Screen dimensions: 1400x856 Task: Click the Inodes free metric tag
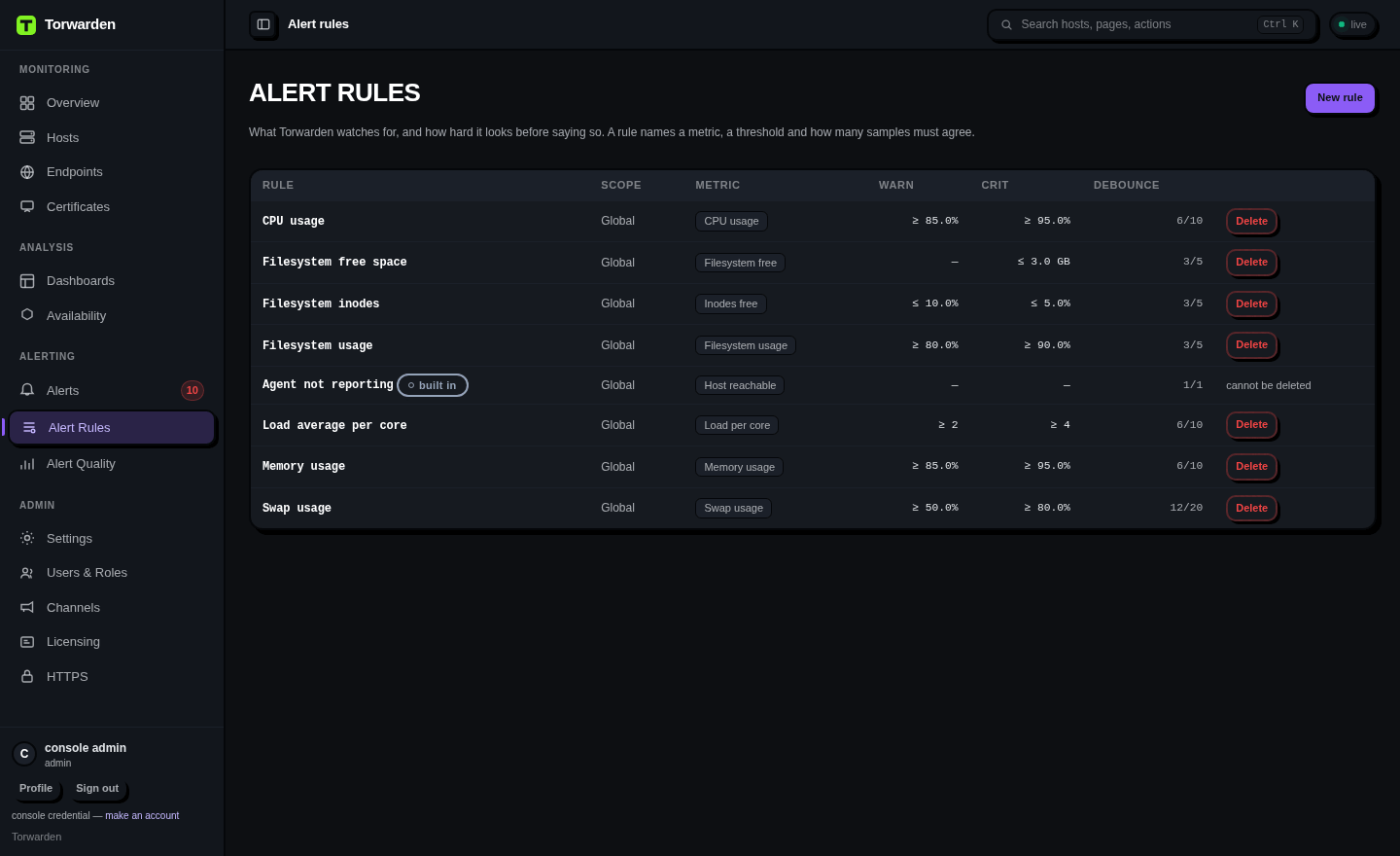pyautogui.click(x=731, y=304)
